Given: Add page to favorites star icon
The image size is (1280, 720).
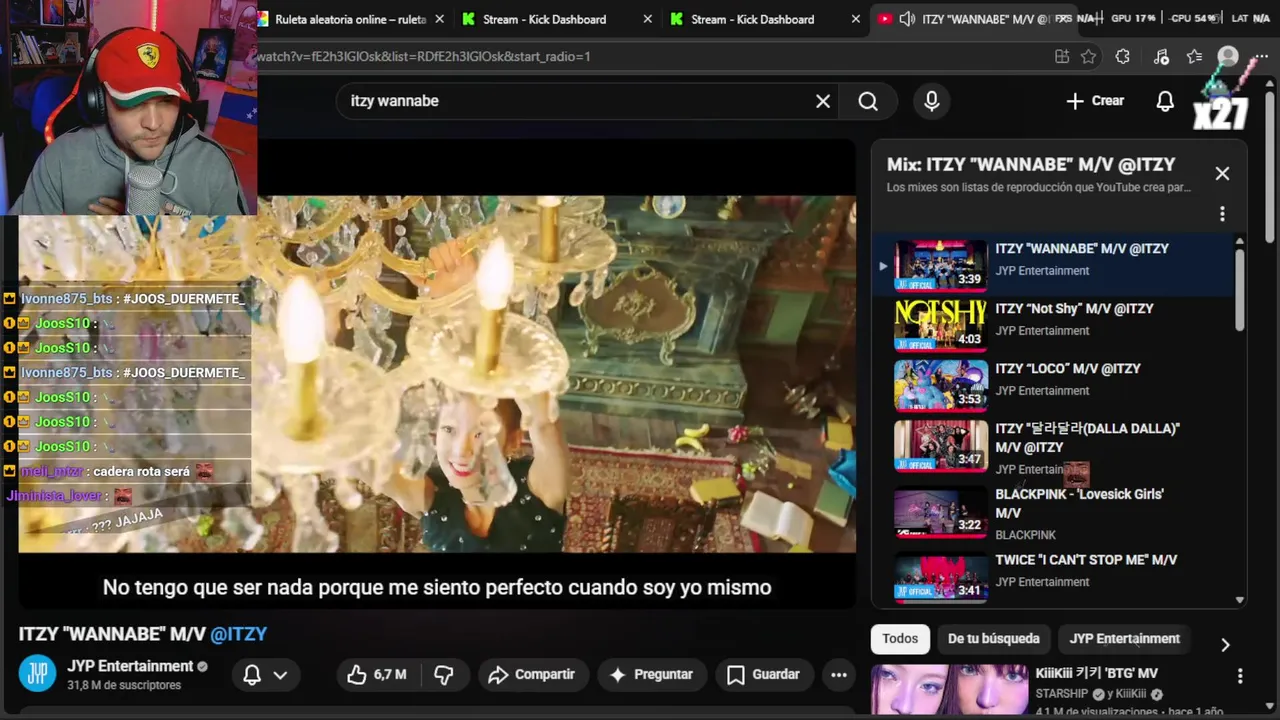Looking at the screenshot, I should tap(1088, 57).
